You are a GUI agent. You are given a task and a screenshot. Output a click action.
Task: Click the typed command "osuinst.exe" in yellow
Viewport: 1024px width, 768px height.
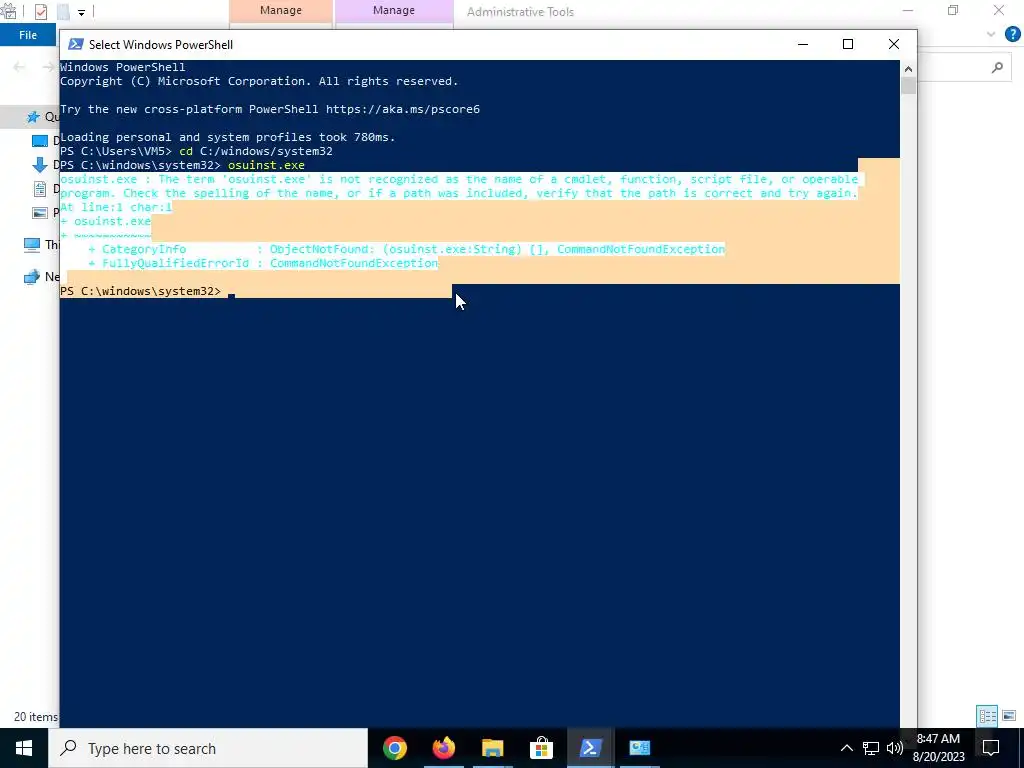point(266,165)
